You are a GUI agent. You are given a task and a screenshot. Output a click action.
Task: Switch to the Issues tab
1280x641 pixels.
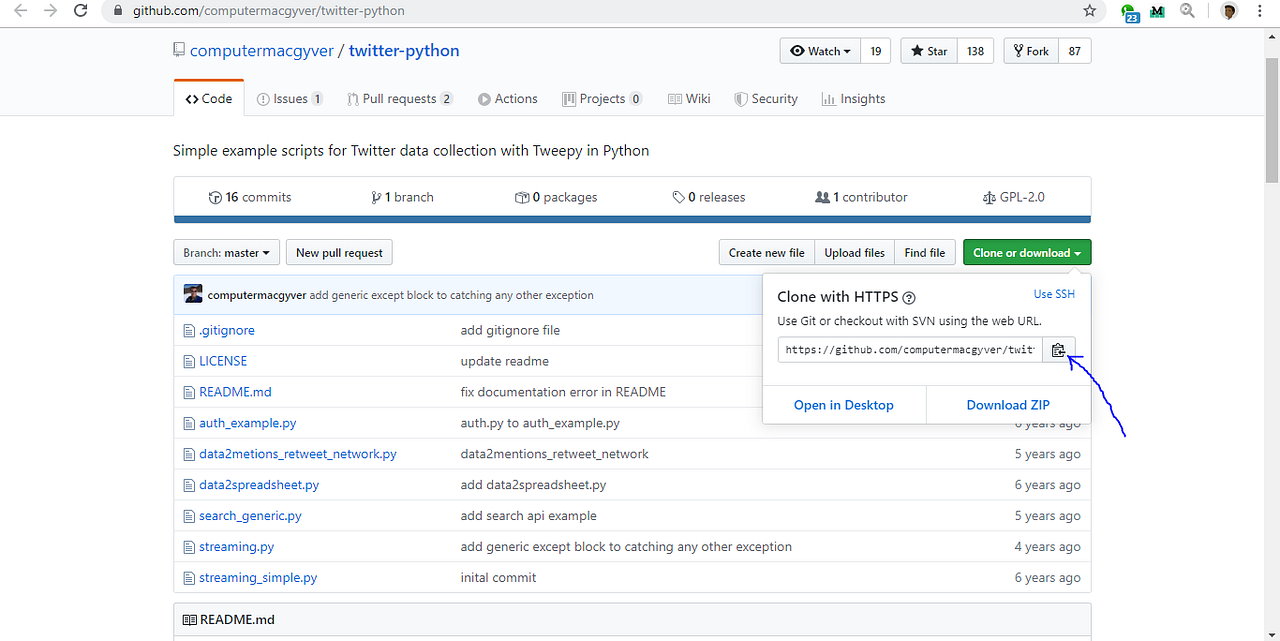coord(289,98)
